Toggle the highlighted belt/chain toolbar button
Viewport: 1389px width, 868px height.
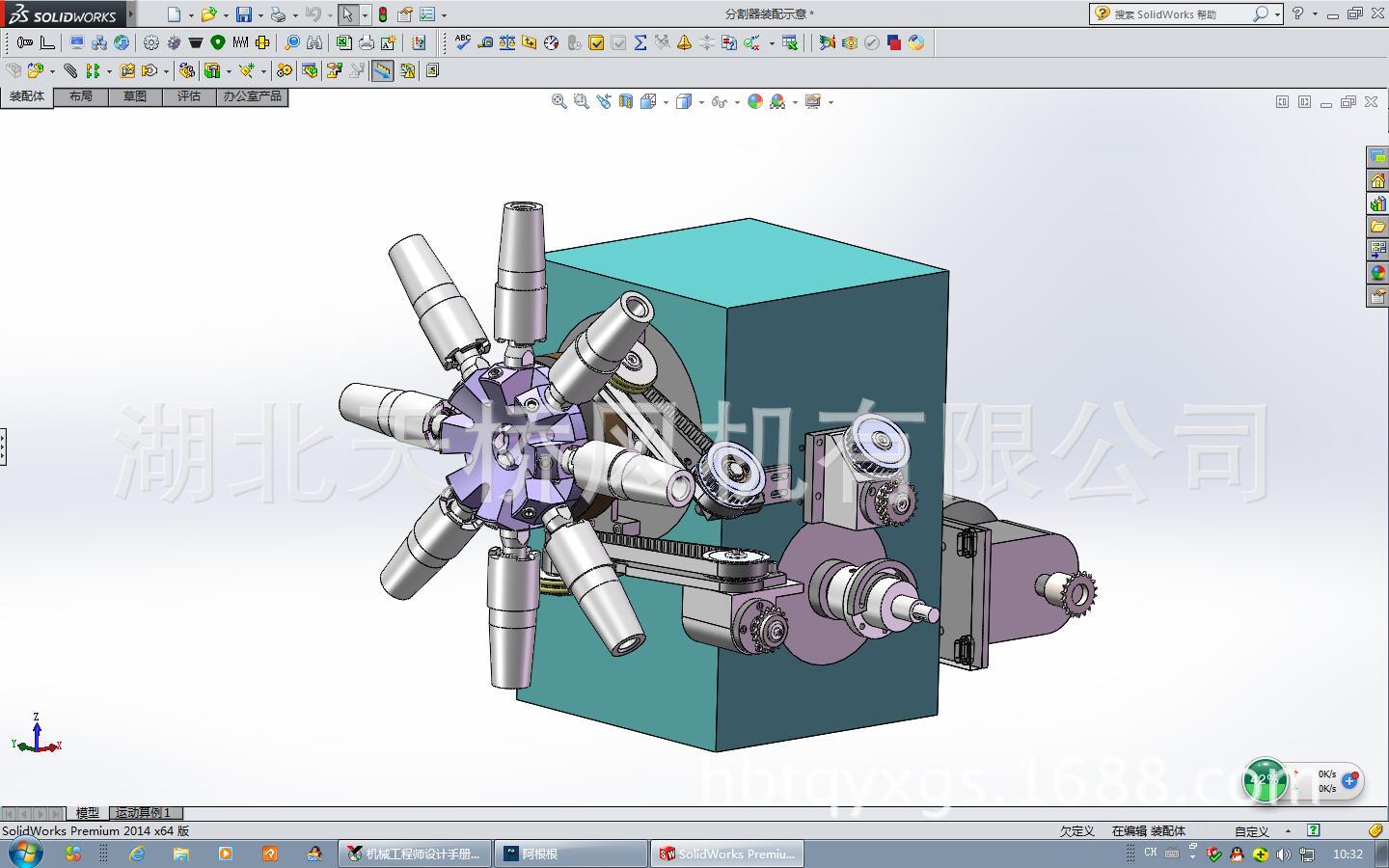pyautogui.click(x=383, y=70)
